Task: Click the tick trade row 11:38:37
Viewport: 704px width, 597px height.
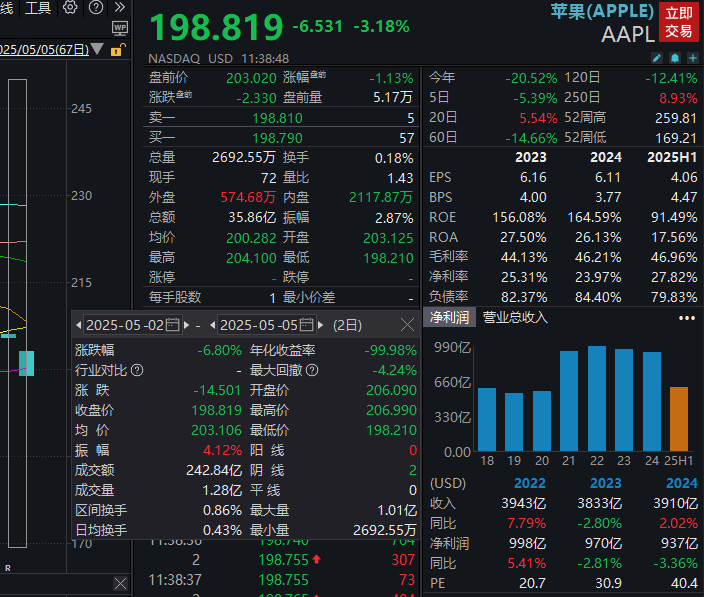Action: click(282, 580)
